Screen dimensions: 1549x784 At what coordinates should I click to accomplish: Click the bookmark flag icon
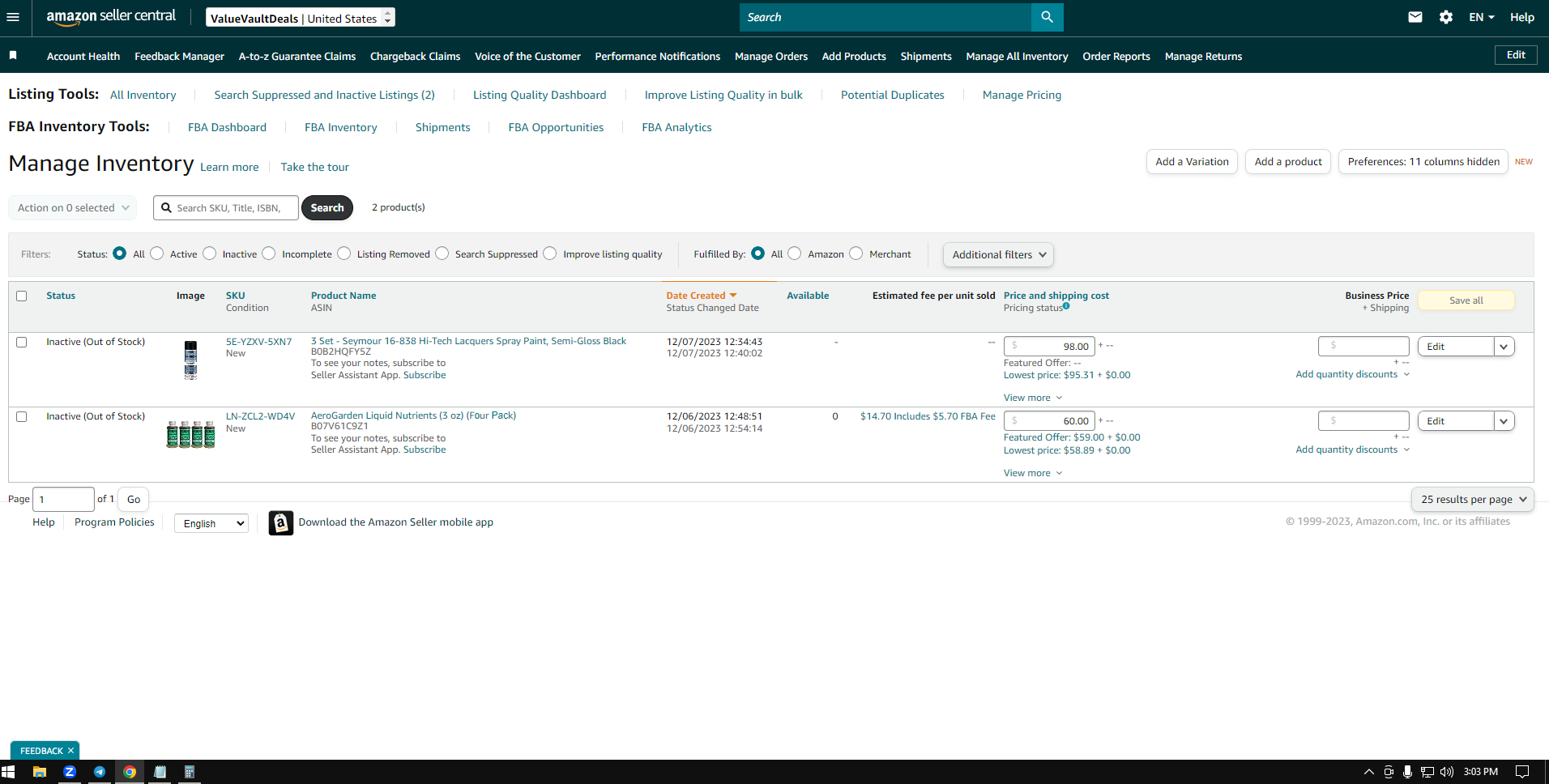13,55
